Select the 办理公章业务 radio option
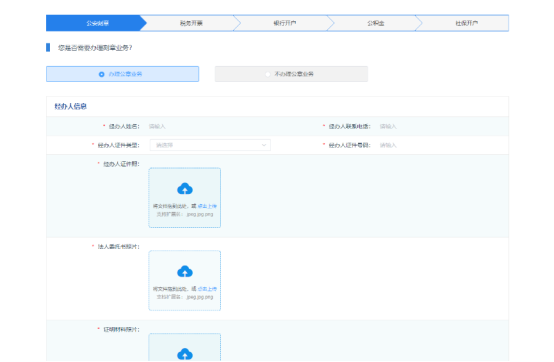Screen dimensions: 554x362 tap(122, 74)
